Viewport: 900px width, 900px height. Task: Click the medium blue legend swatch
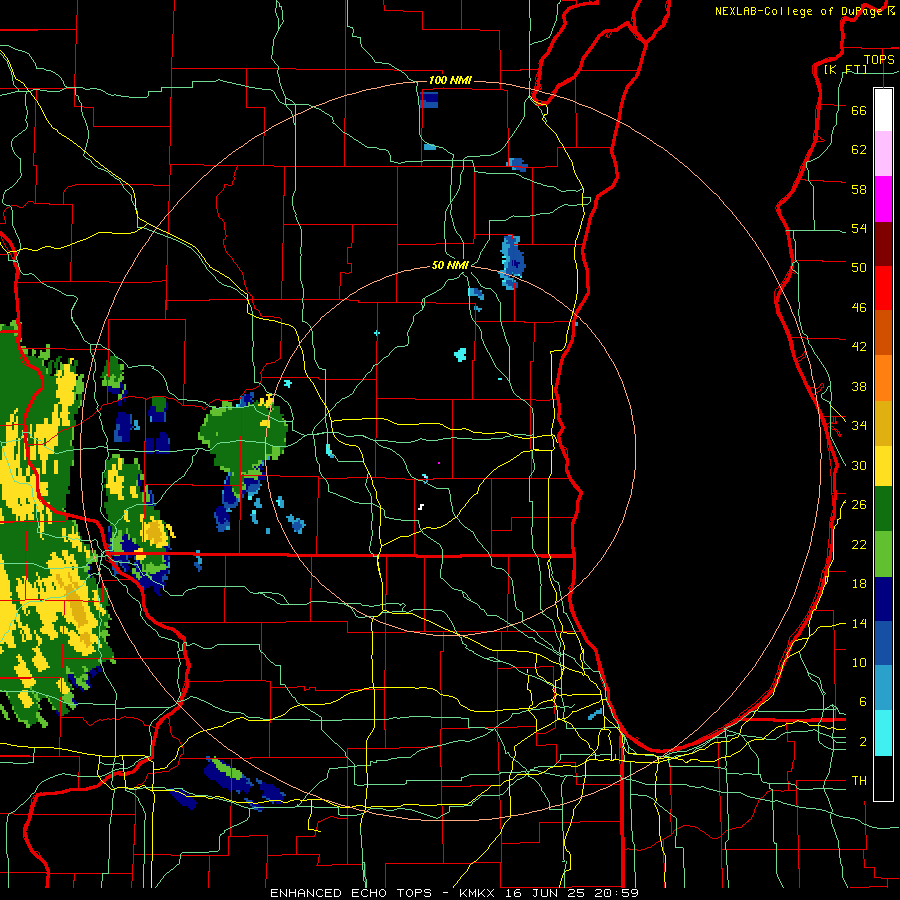[x=883, y=643]
